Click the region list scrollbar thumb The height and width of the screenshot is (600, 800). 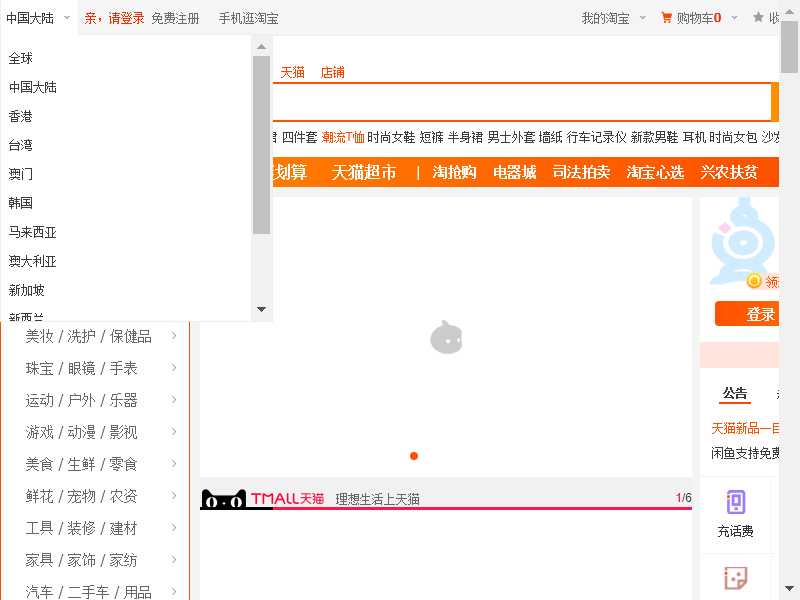coord(262,145)
